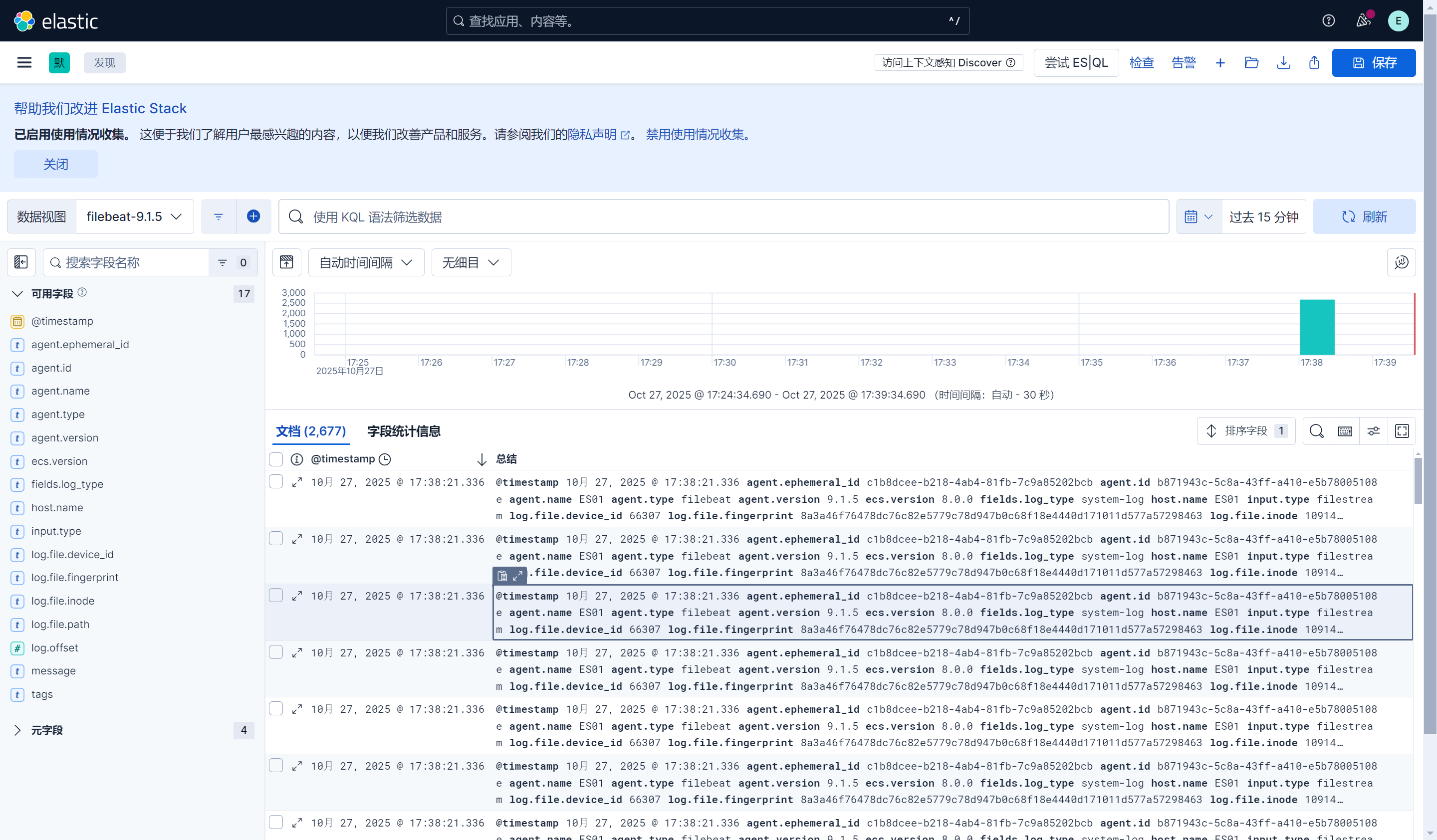Screen dimensions: 1437x840
Task: Open the 隐私声明 privacy statement link
Action: coord(598,135)
